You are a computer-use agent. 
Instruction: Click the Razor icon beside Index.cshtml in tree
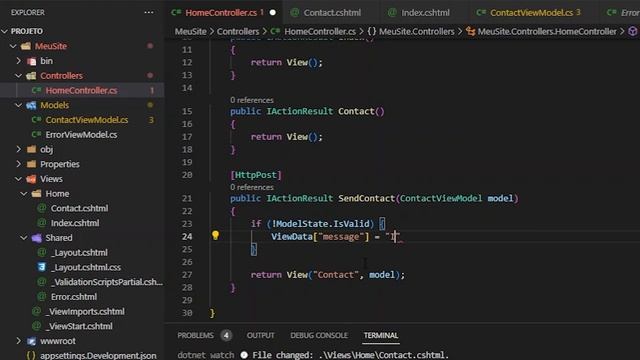pos(42,223)
